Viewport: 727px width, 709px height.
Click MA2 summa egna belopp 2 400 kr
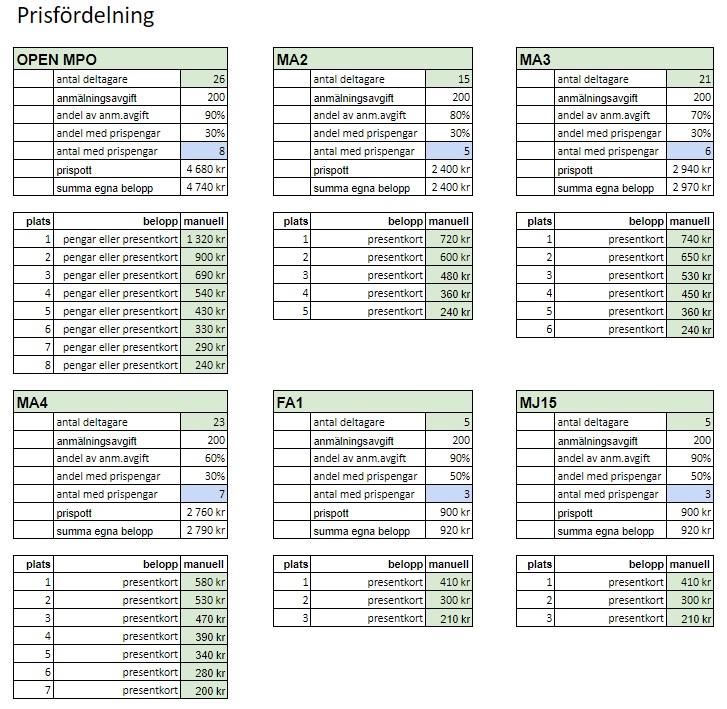point(448,187)
